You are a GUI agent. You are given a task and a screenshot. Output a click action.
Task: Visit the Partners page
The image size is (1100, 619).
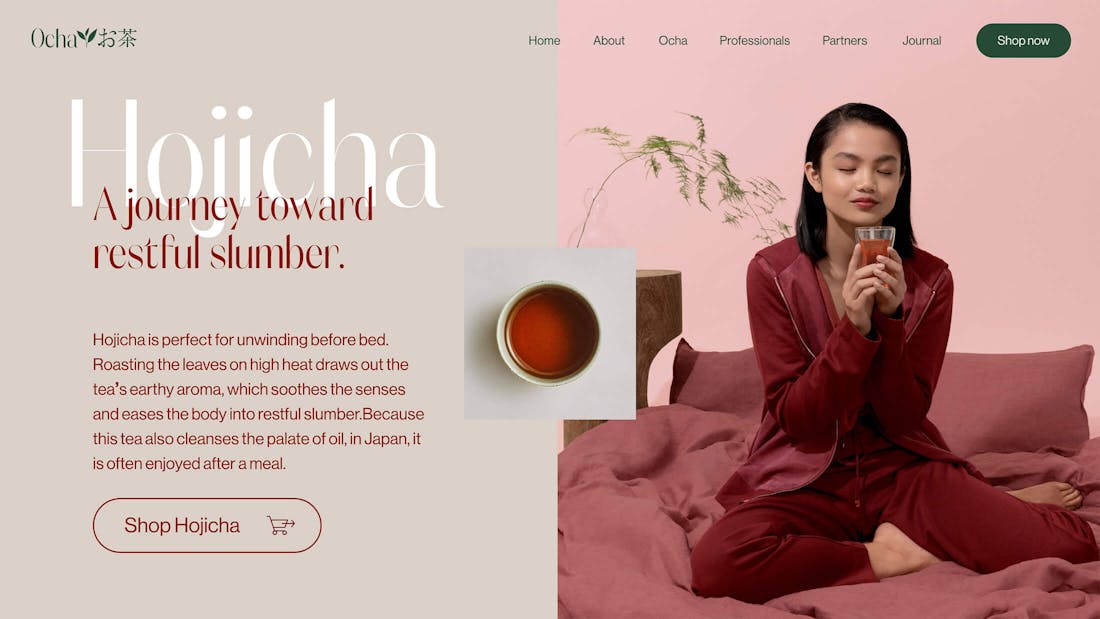[845, 41]
